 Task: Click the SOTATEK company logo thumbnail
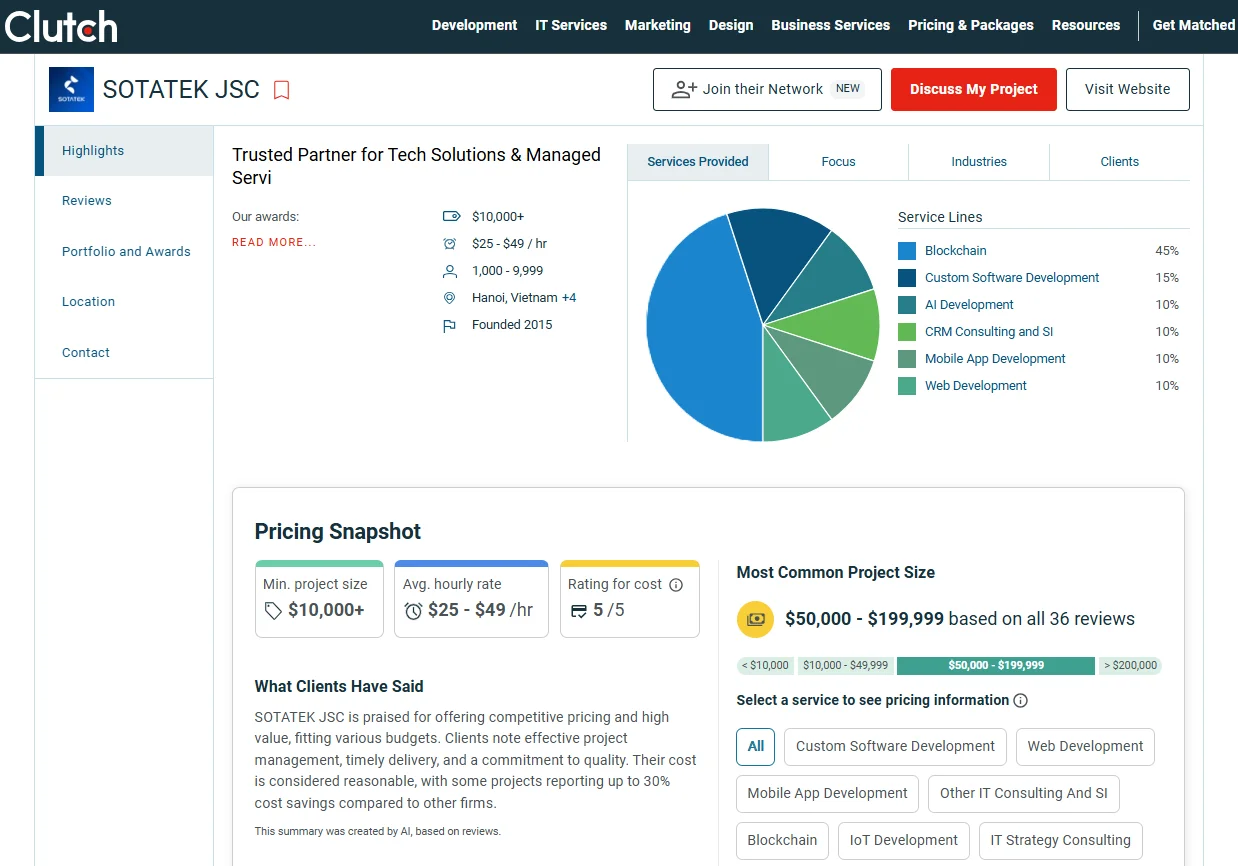(71, 90)
